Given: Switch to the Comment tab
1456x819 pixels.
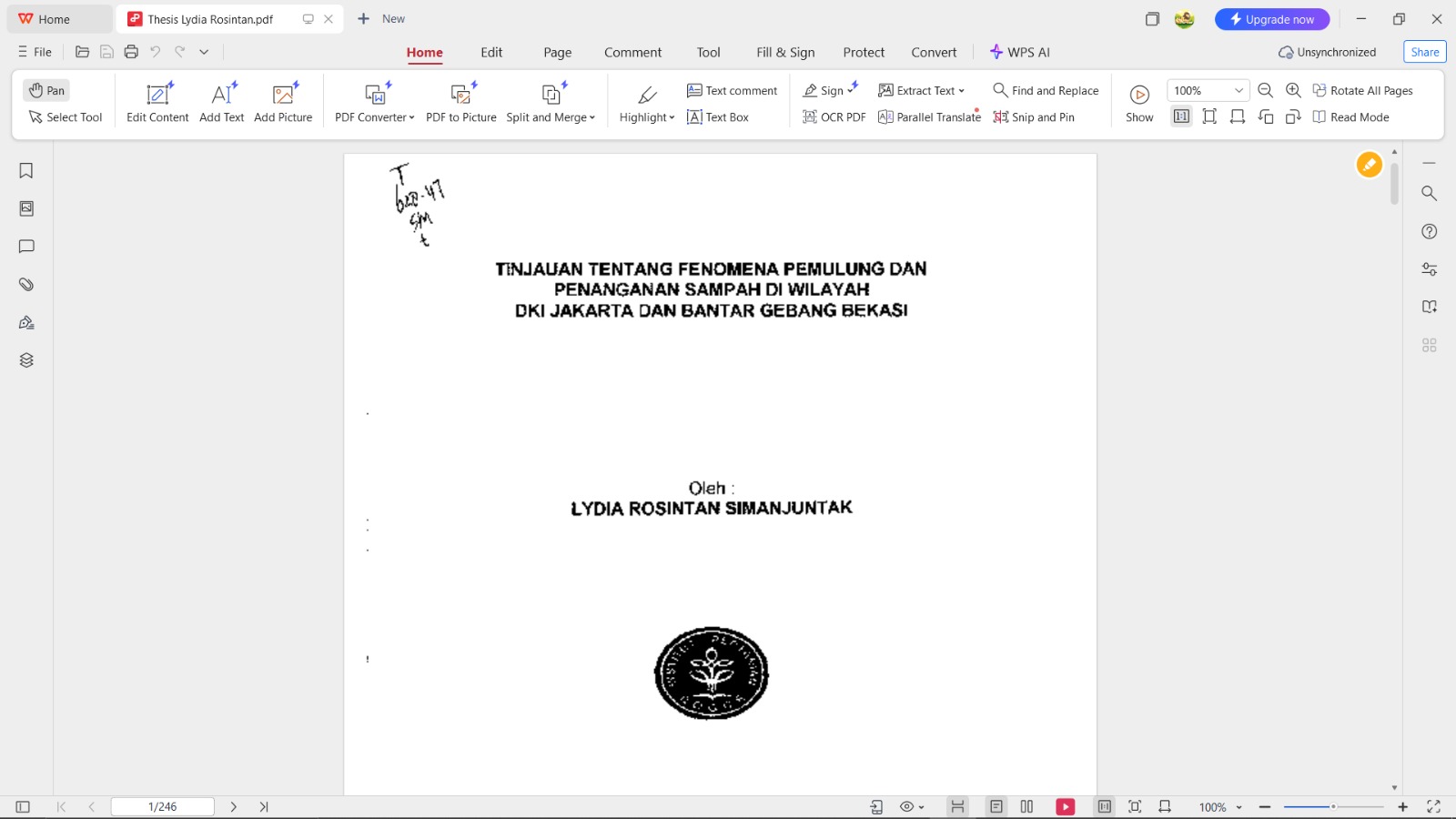Looking at the screenshot, I should 632,53.
